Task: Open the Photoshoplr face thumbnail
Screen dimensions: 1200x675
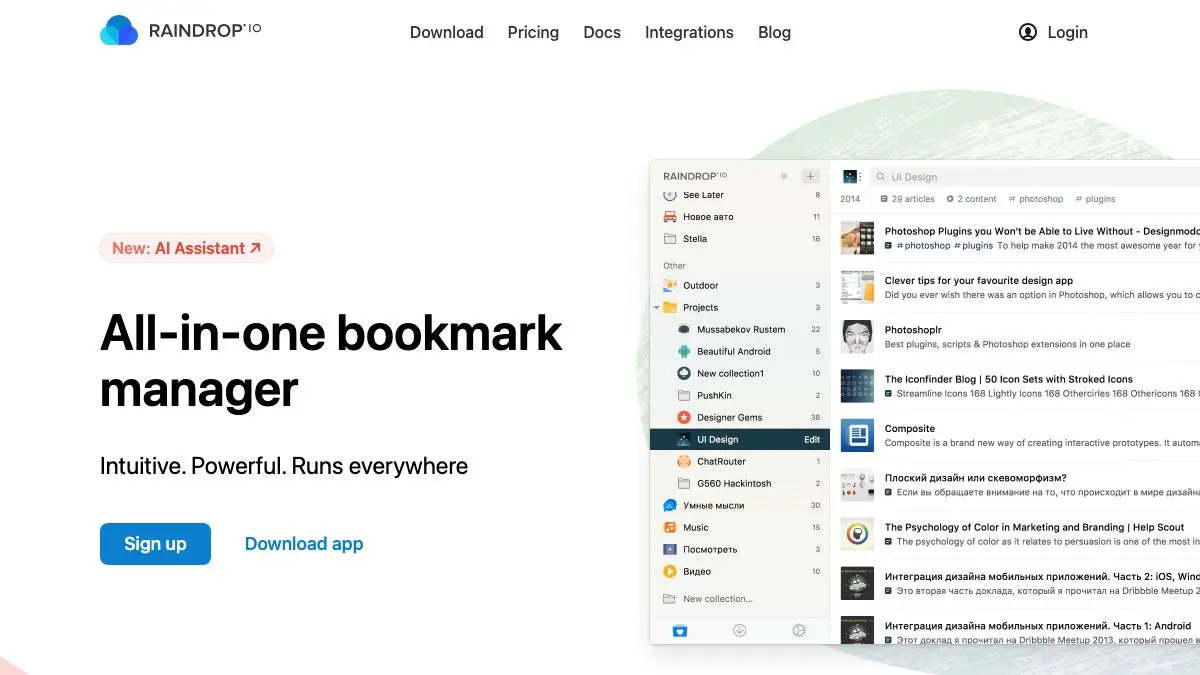Action: pos(857,337)
